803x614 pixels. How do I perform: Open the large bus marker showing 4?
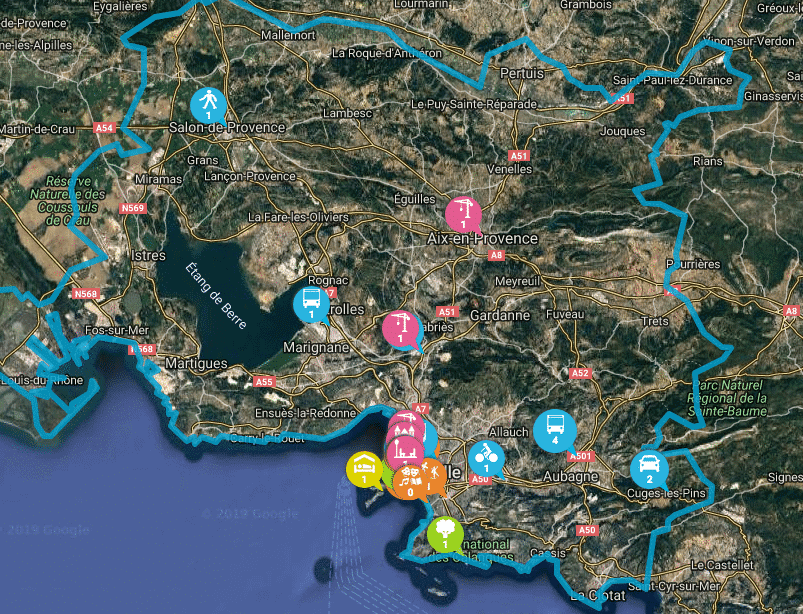pyautogui.click(x=555, y=432)
